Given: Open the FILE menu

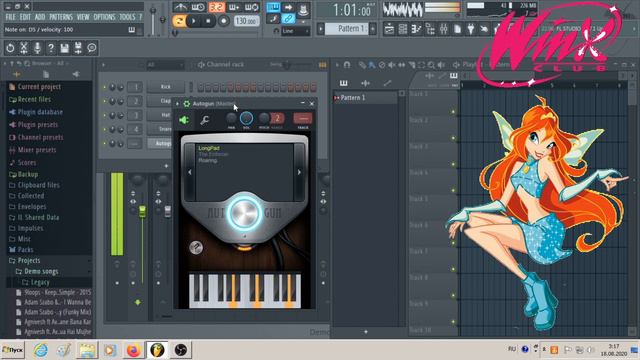Looking at the screenshot, I should (11, 17).
